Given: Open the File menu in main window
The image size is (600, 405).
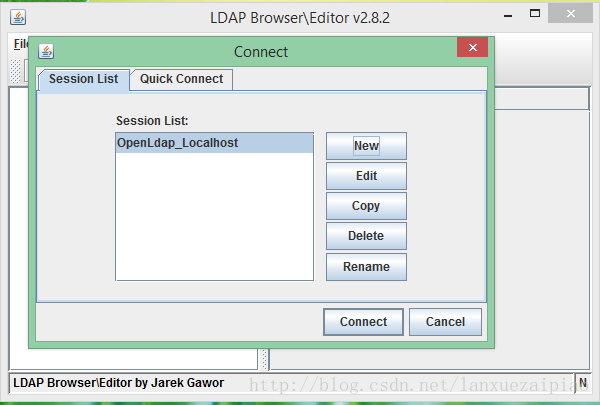Looking at the screenshot, I should [x=21, y=44].
